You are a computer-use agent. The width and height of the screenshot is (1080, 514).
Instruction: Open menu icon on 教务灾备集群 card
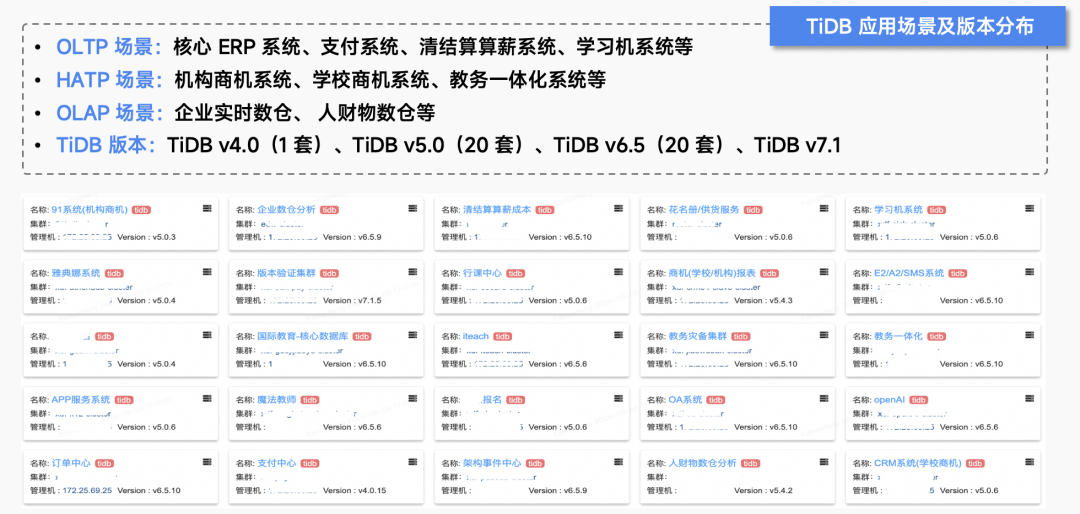[823, 335]
